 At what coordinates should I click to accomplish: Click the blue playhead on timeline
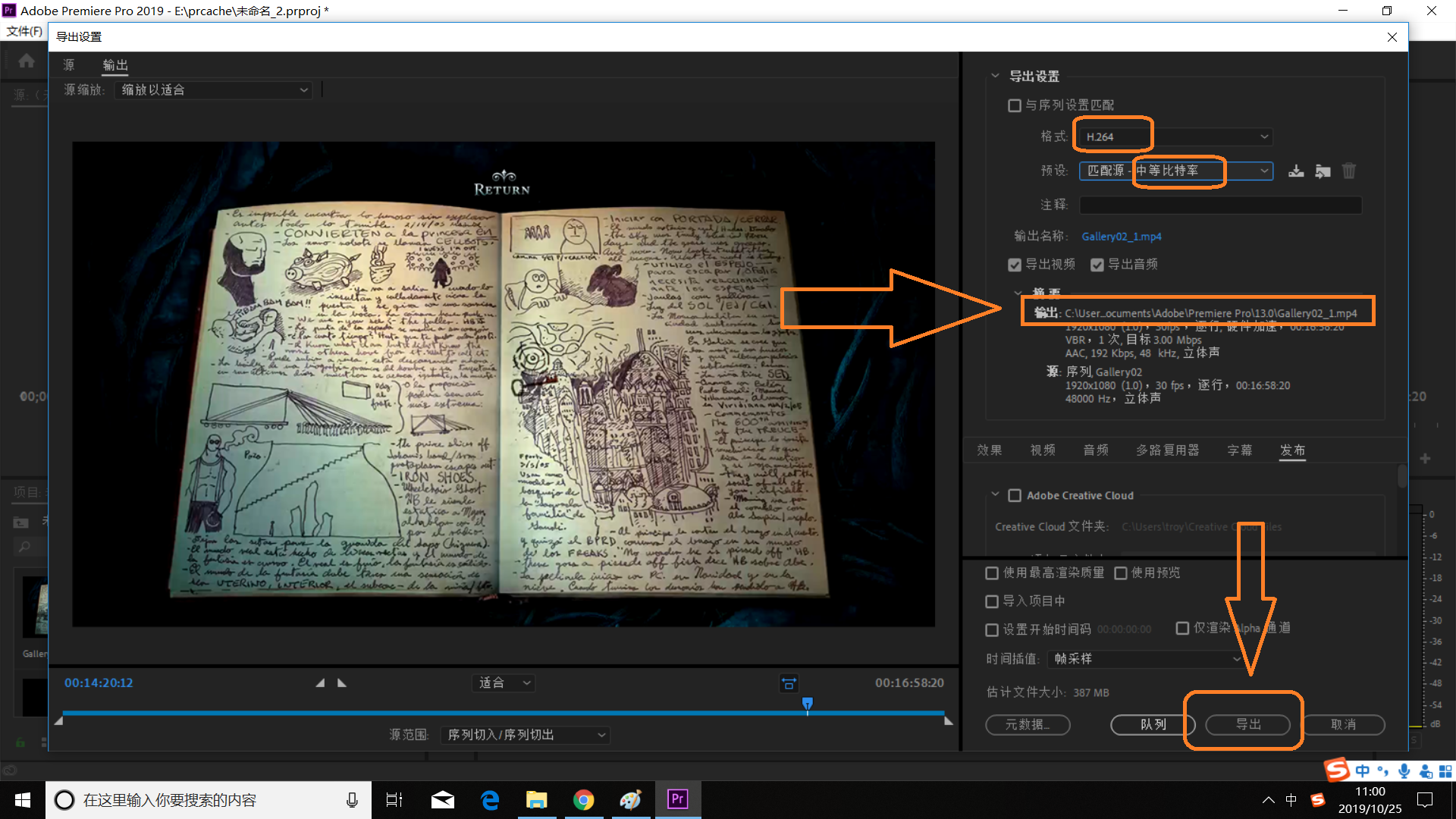point(808,704)
